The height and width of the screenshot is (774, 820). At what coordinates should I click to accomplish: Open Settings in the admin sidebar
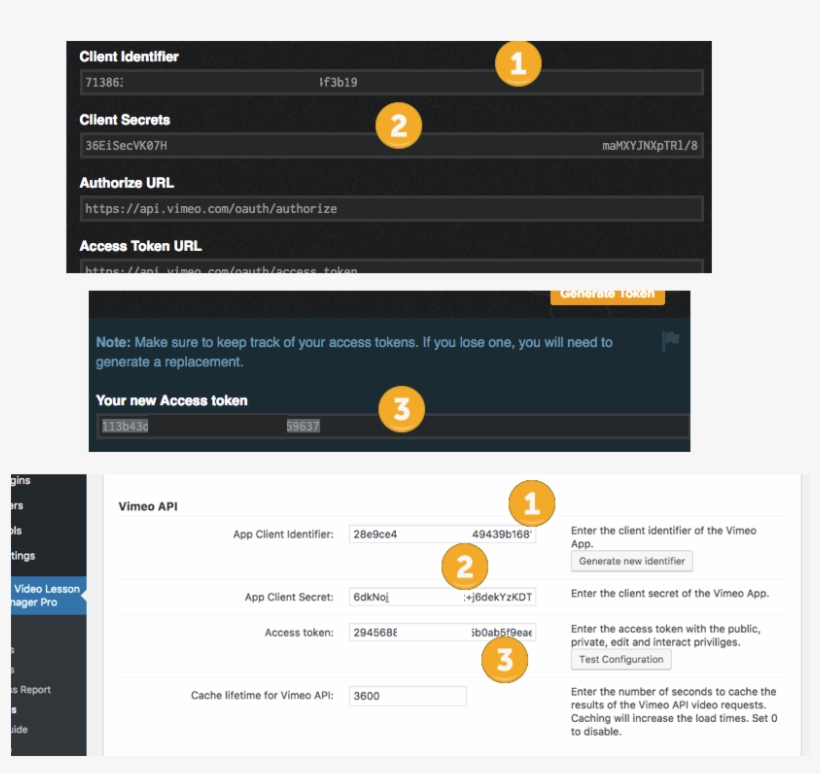click(x=22, y=555)
